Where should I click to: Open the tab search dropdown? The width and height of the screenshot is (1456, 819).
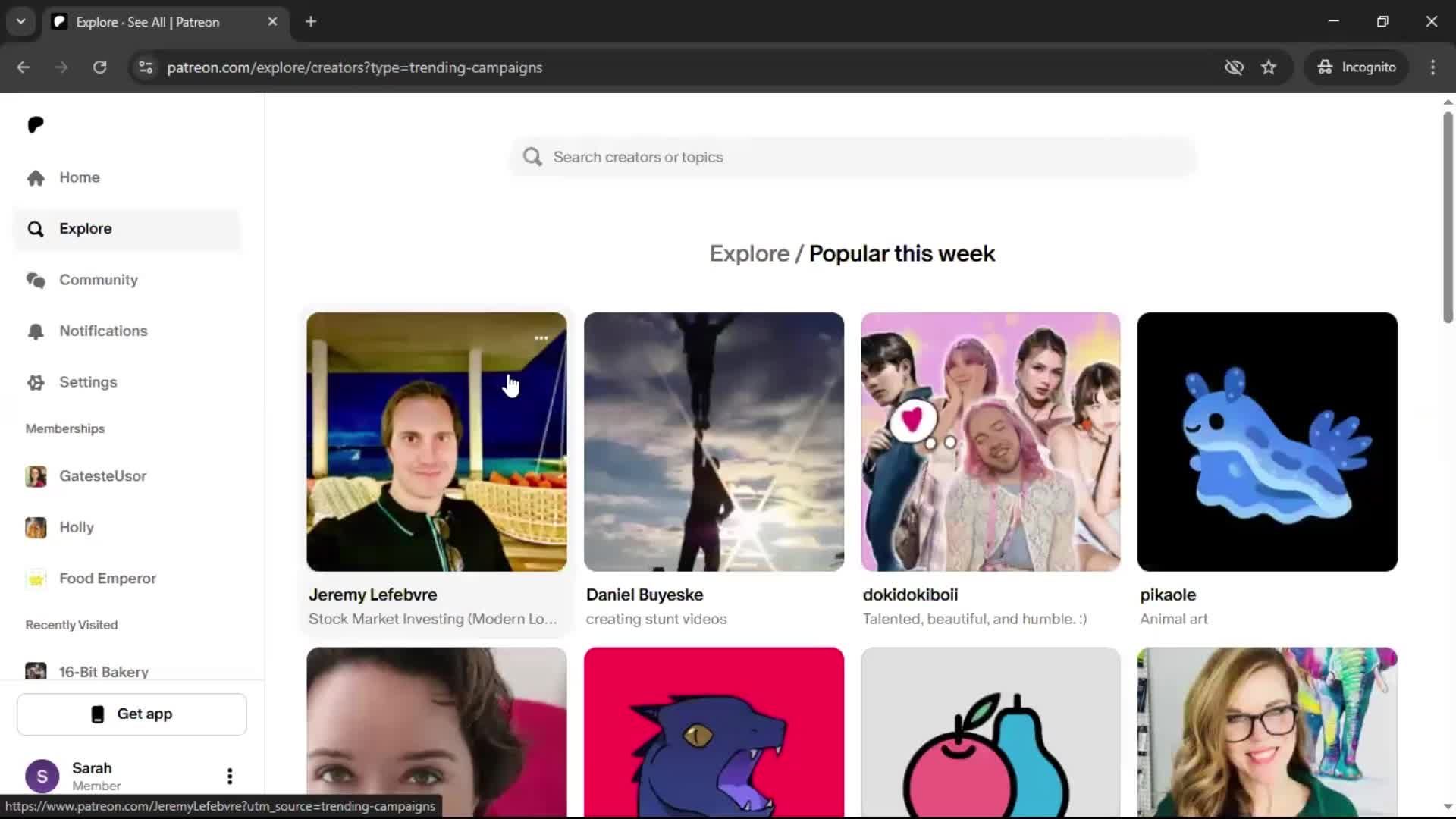(x=21, y=21)
